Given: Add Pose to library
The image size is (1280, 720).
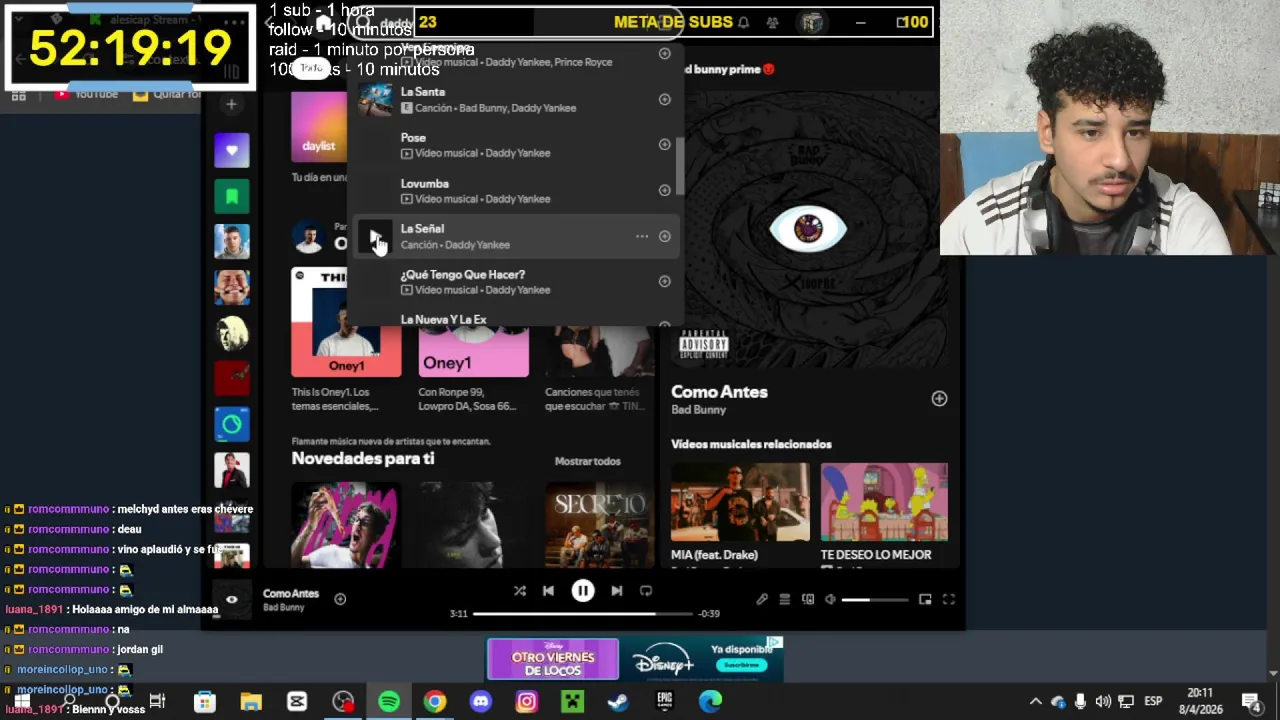Looking at the screenshot, I should (x=664, y=144).
